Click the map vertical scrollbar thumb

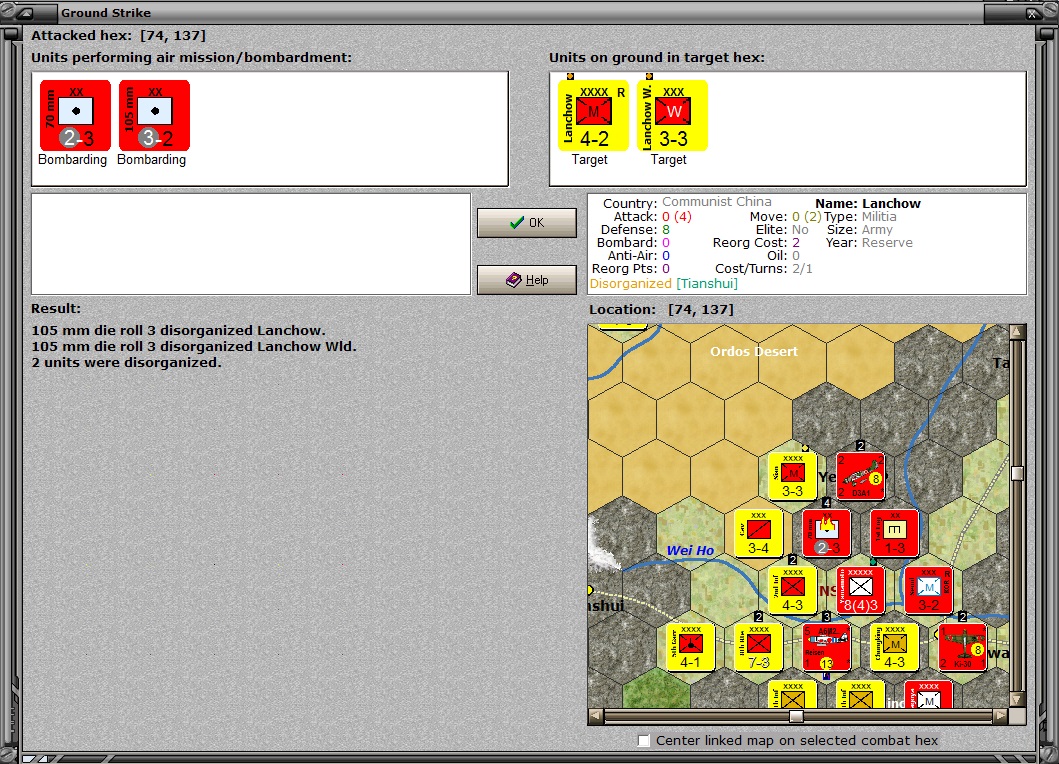[x=1017, y=473]
